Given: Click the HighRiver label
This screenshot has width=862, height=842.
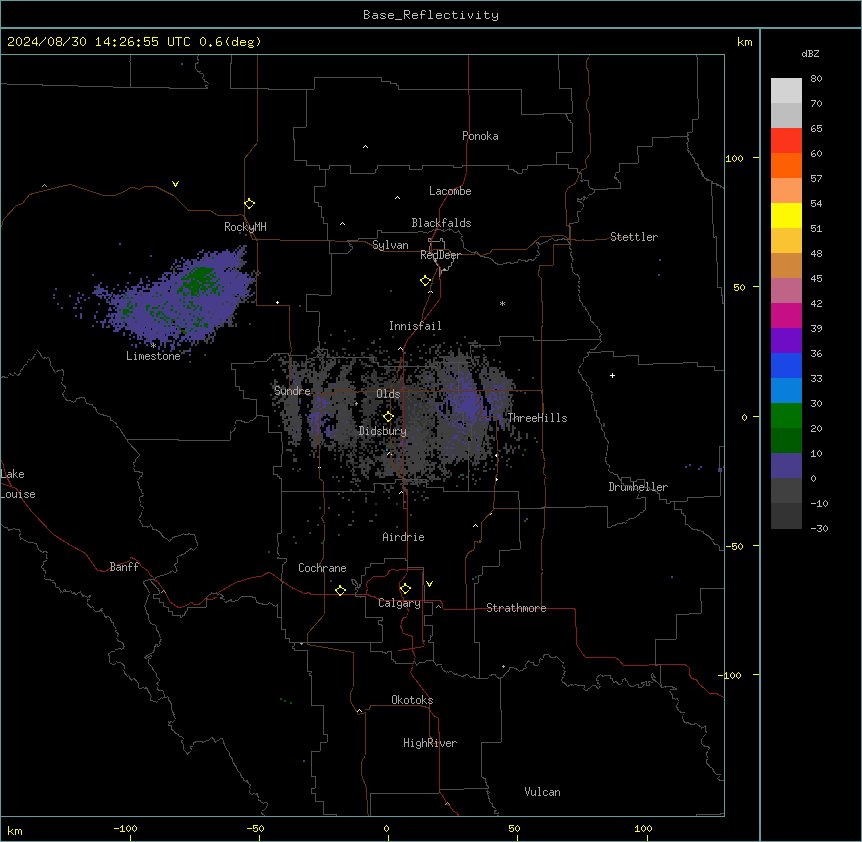Looking at the screenshot, I should 430,743.
